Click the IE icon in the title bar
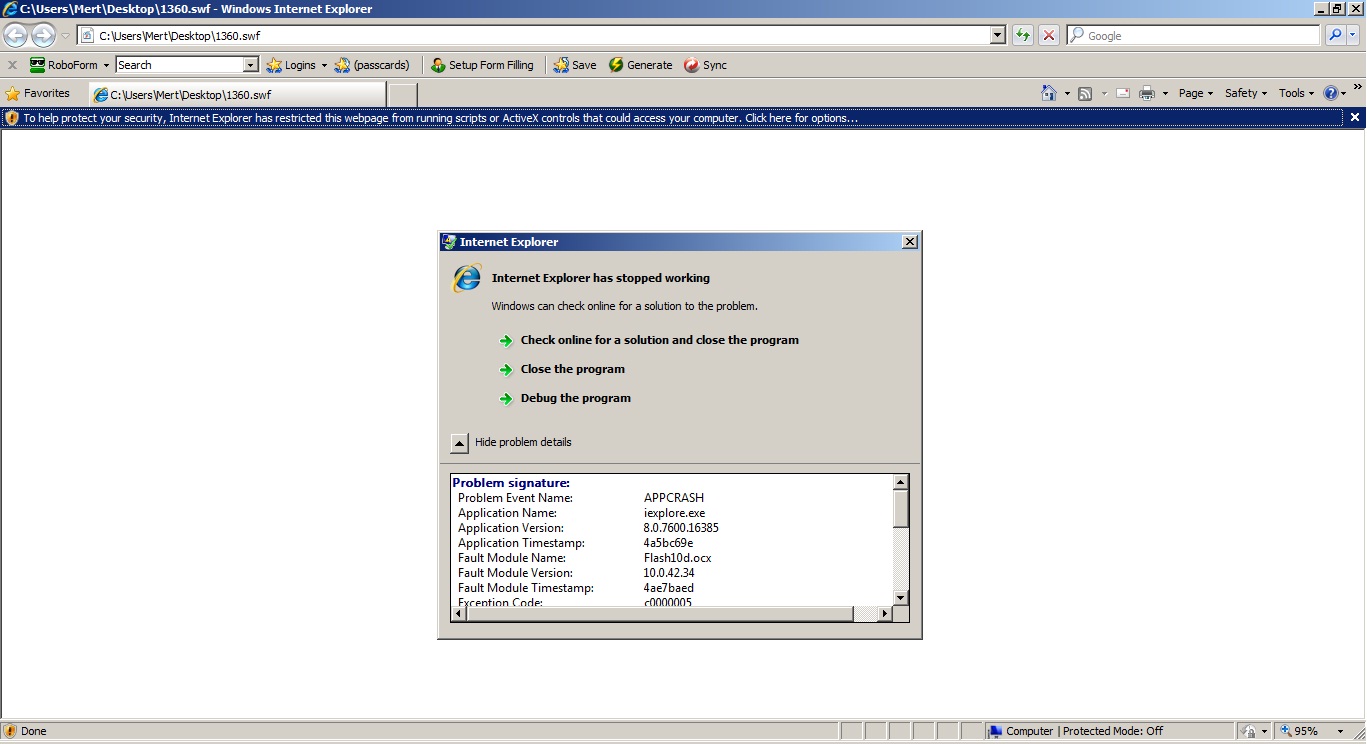1367x744 pixels. pyautogui.click(x=10, y=9)
